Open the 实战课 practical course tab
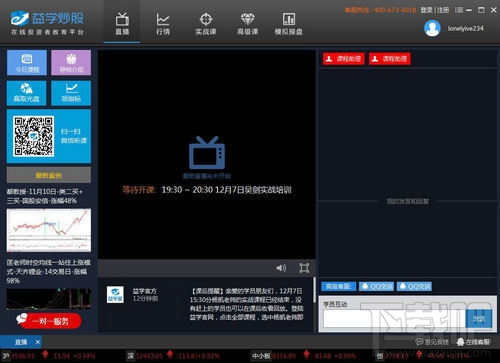The image size is (500, 363). click(206, 23)
